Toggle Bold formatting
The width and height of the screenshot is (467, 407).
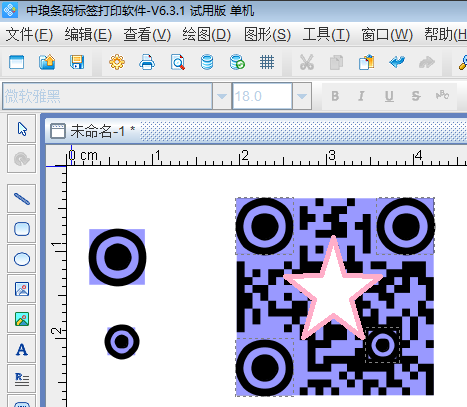click(335, 96)
